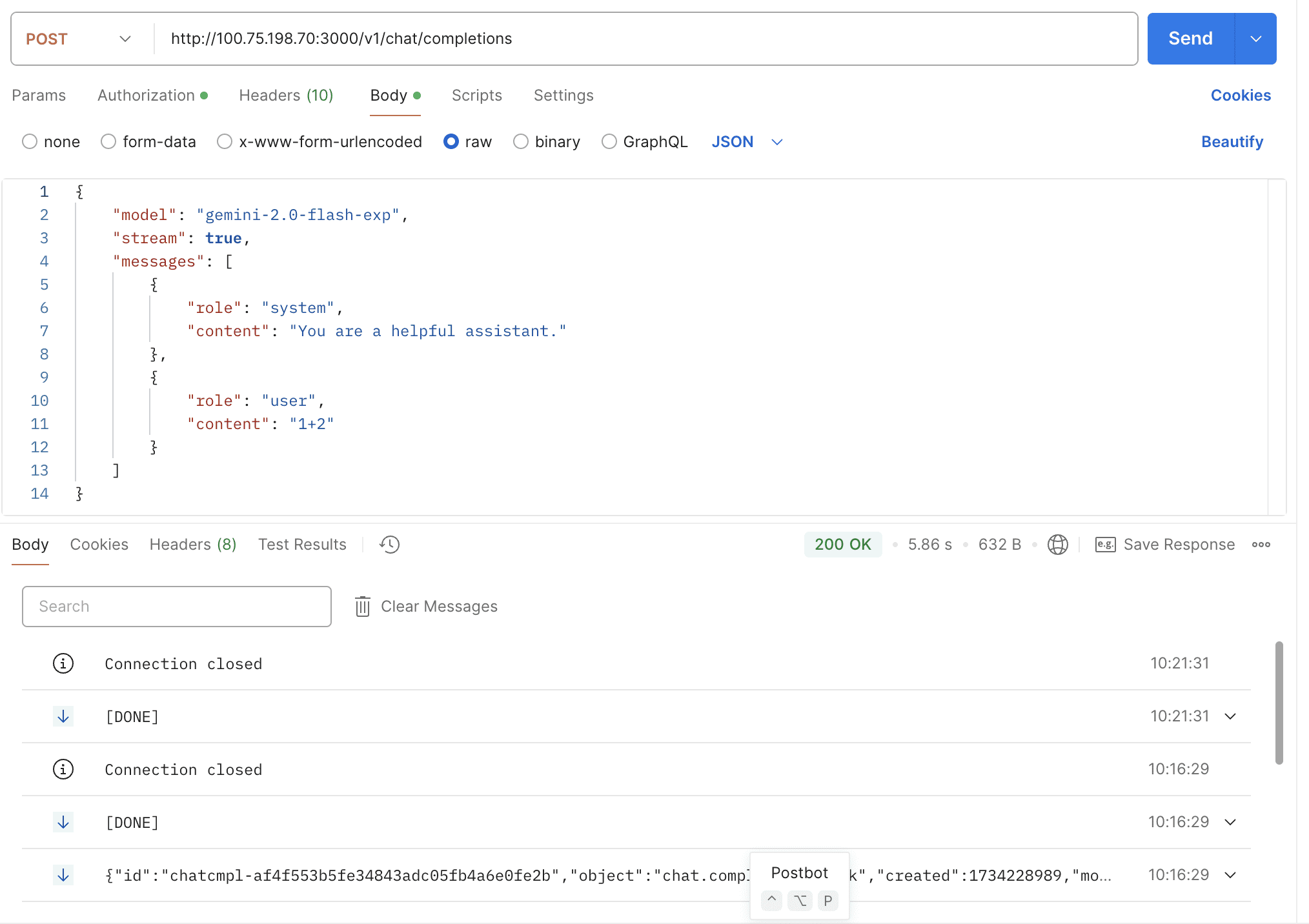Click down-arrow icon on first [DONE] message
The image size is (1309, 924).
coord(63,716)
